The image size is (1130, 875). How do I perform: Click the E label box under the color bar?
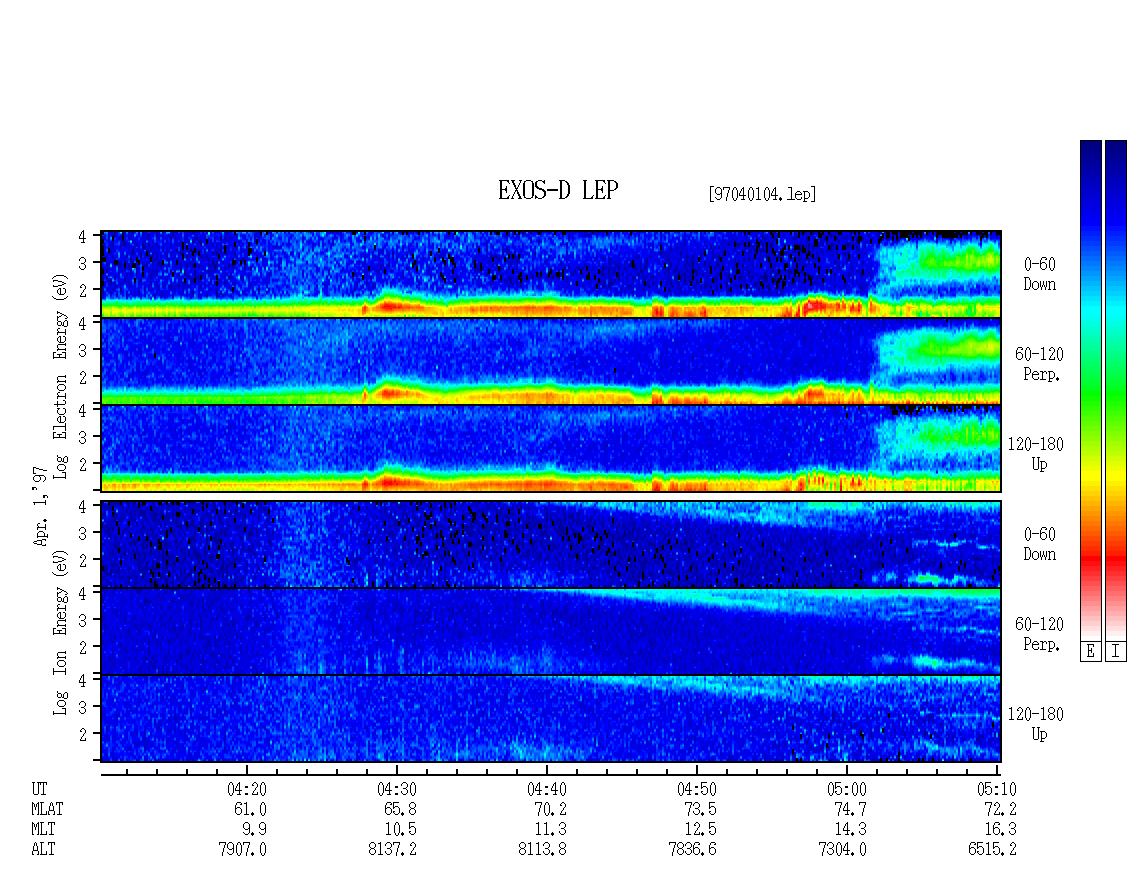click(x=1090, y=651)
